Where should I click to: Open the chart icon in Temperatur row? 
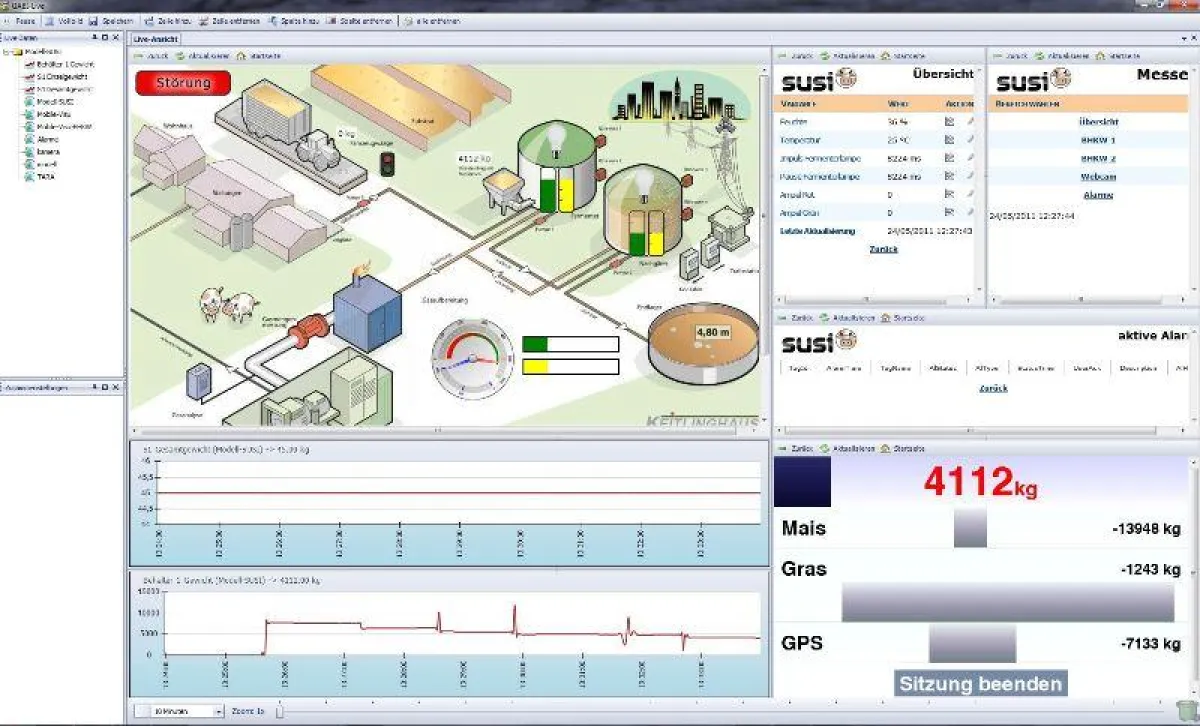point(950,139)
